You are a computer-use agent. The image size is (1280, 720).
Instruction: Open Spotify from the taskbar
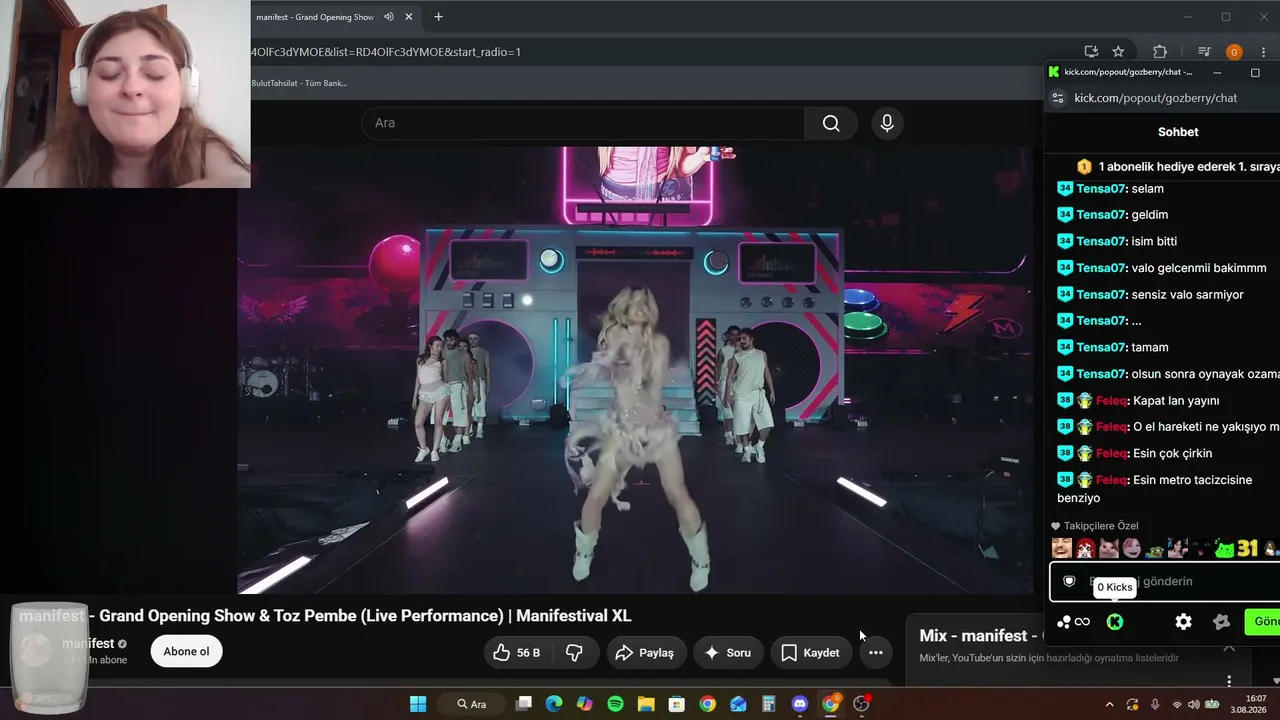615,704
